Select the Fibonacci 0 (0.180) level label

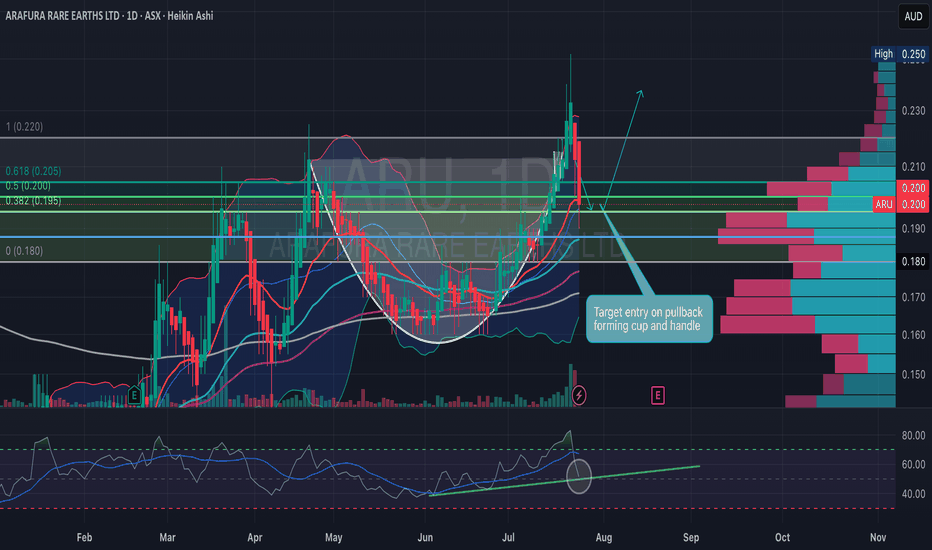point(24,251)
